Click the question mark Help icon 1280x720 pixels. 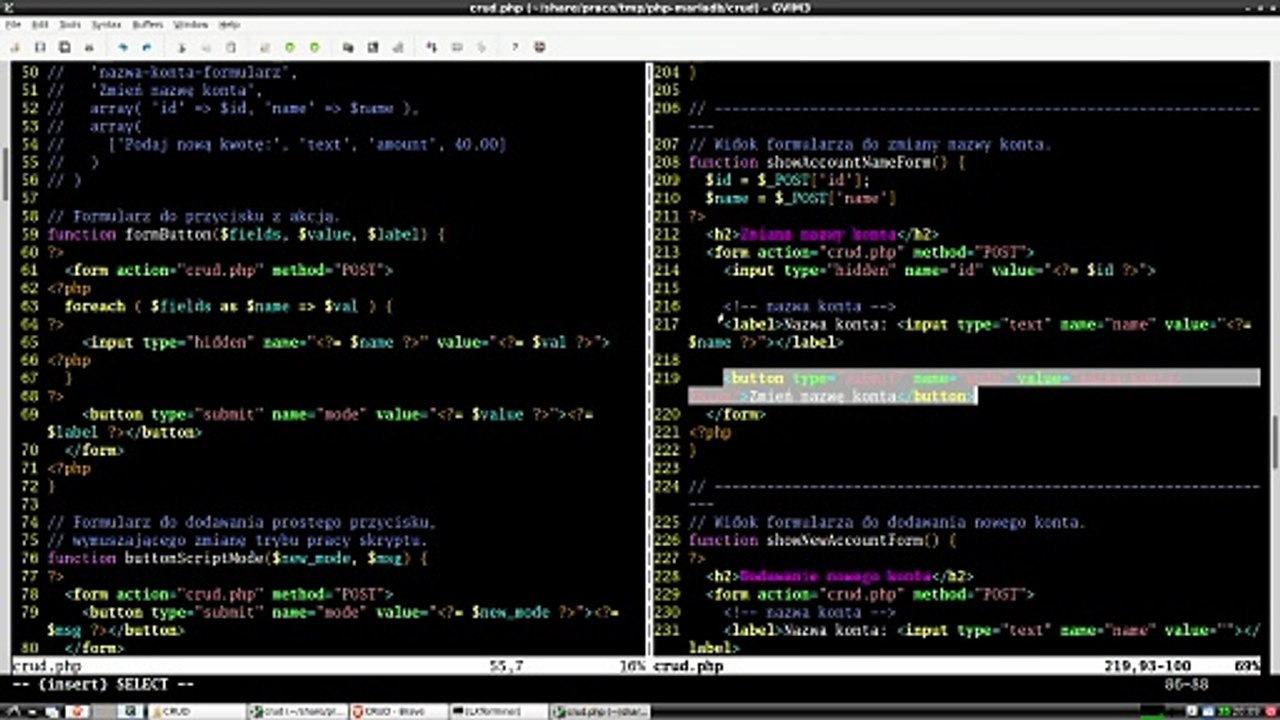pyautogui.click(x=515, y=47)
